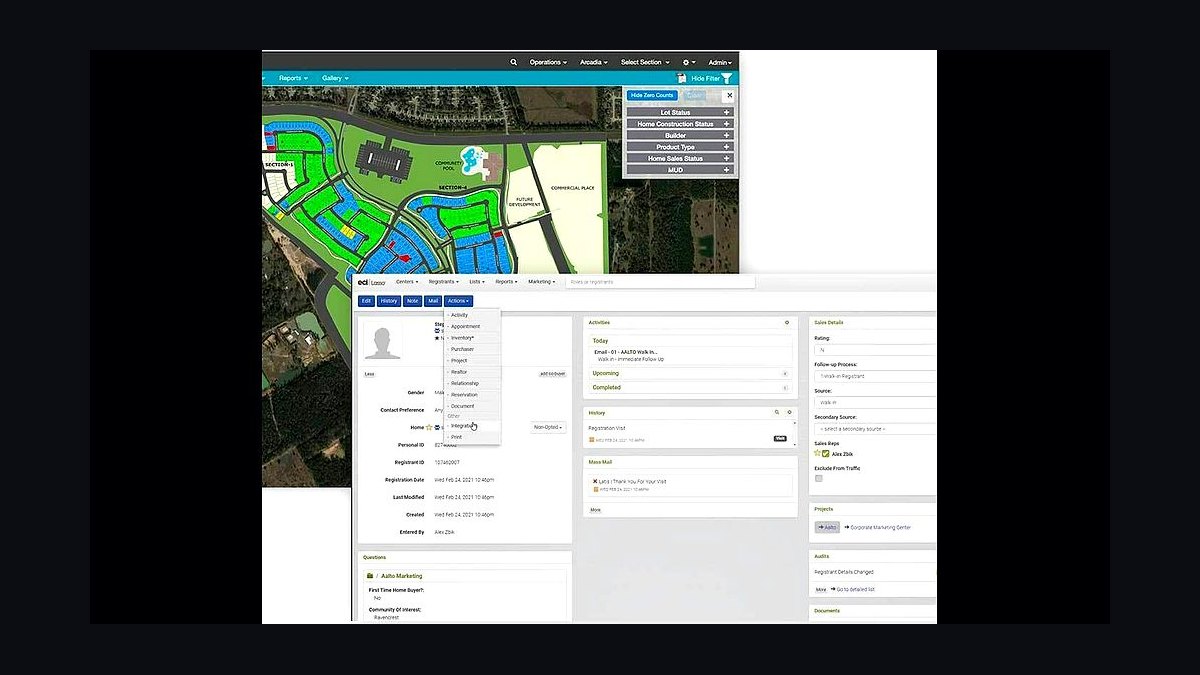Expand Home Sales Status filter
The image size is (1200, 675).
click(x=680, y=158)
